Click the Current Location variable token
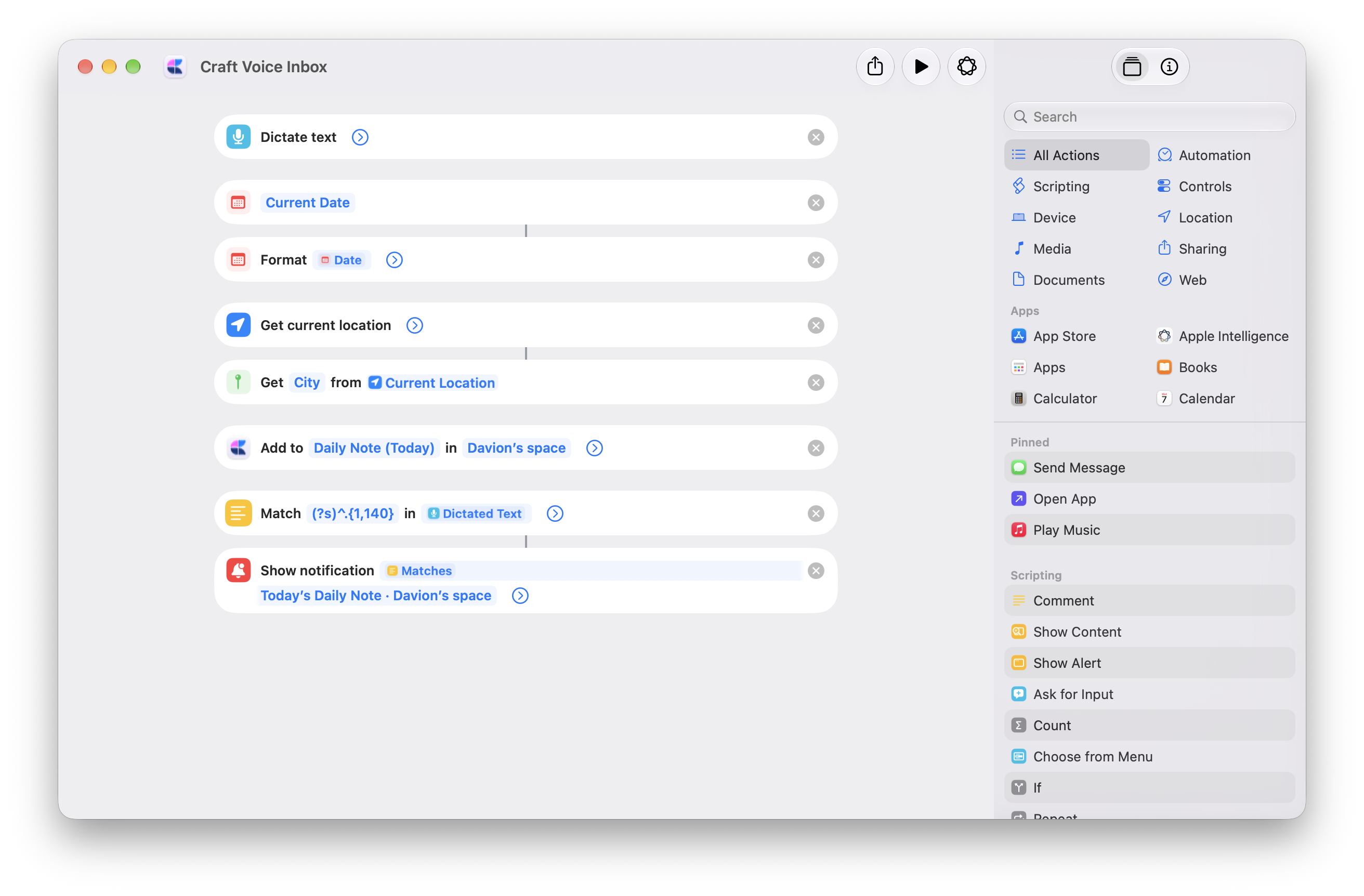The height and width of the screenshot is (896, 1364). point(432,382)
